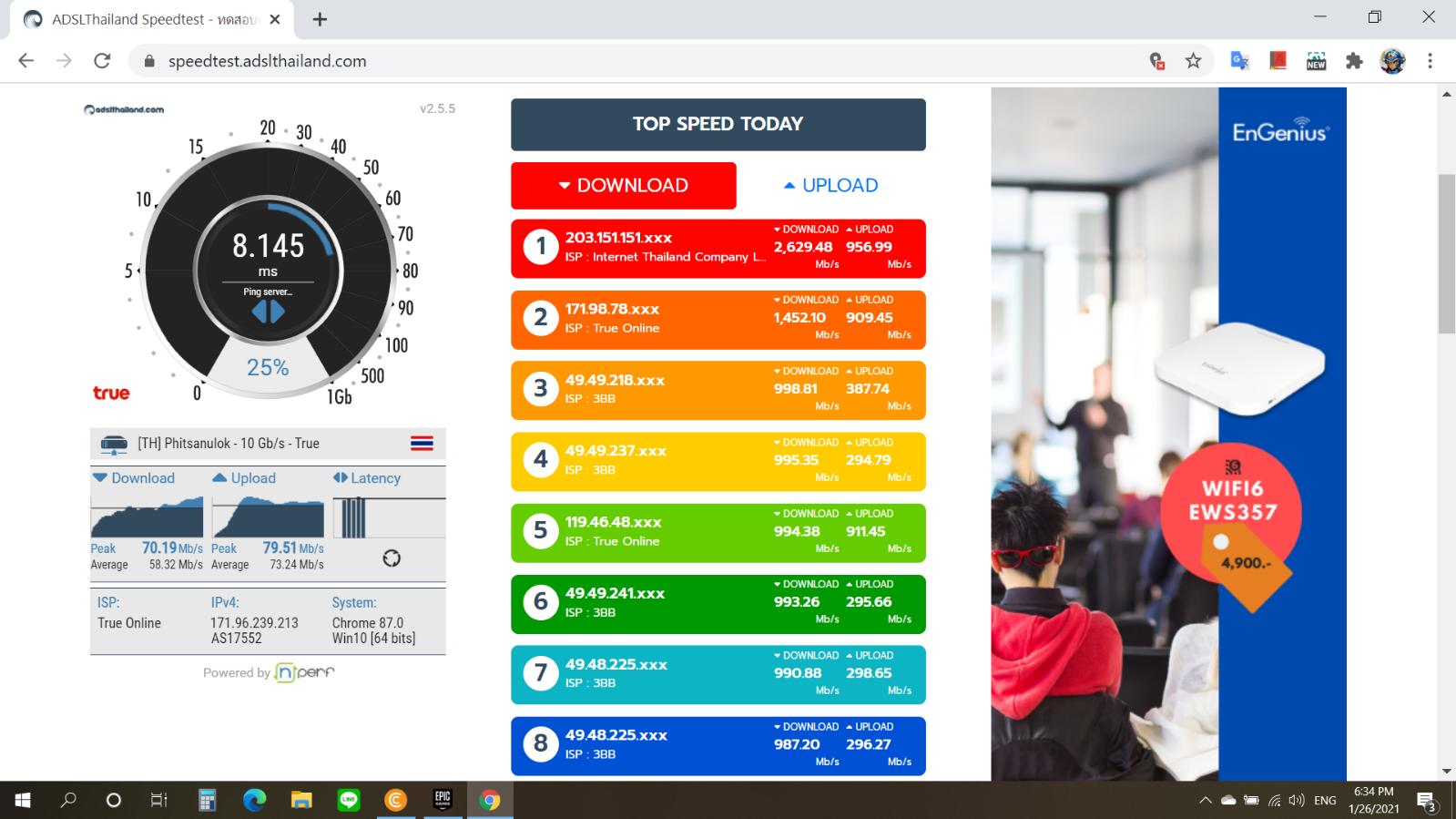The width and height of the screenshot is (1456, 819).
Task: Click the blocked content icon in the address bar
Action: click(x=1156, y=61)
